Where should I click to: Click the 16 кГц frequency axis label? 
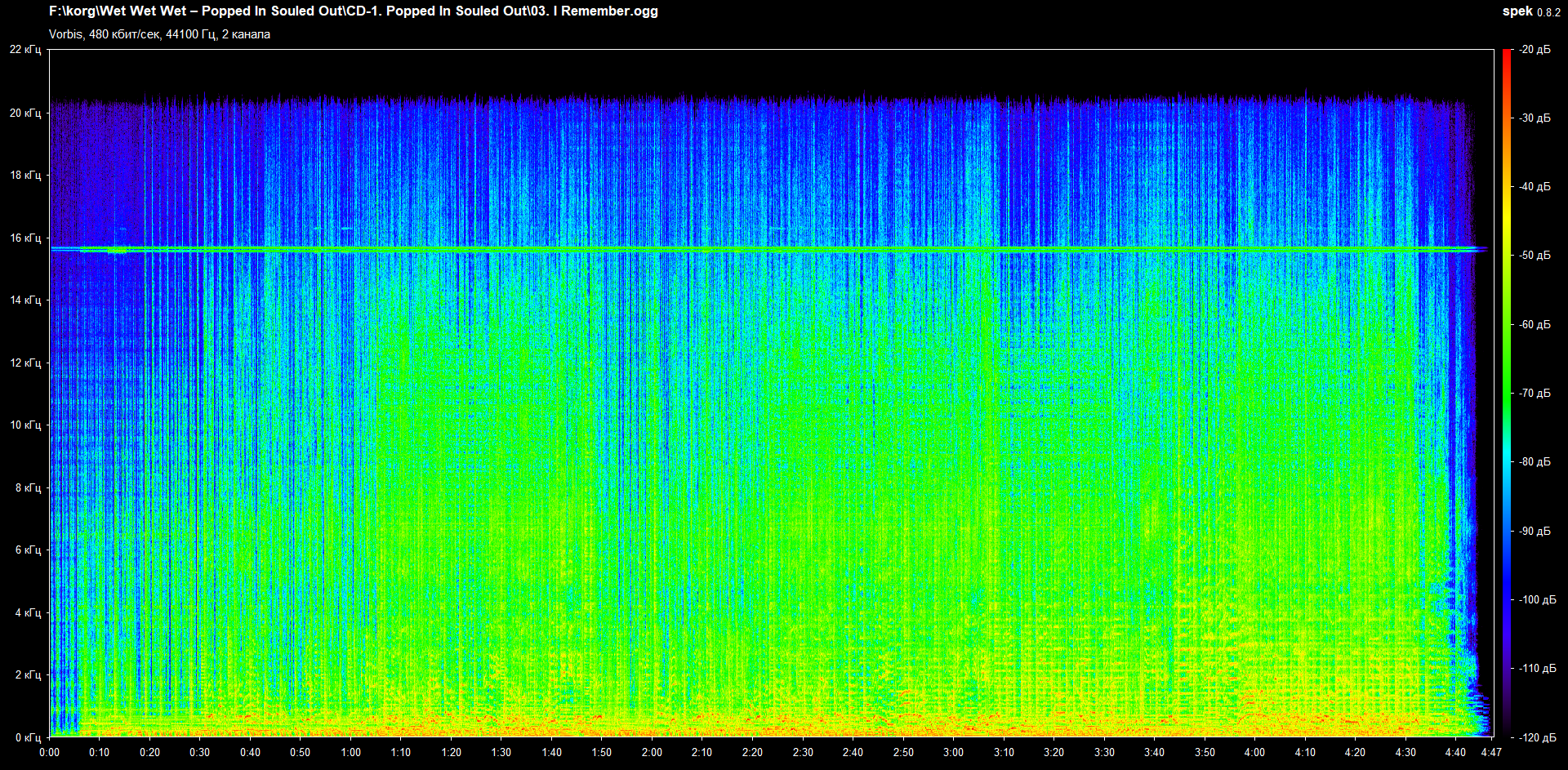coord(25,238)
